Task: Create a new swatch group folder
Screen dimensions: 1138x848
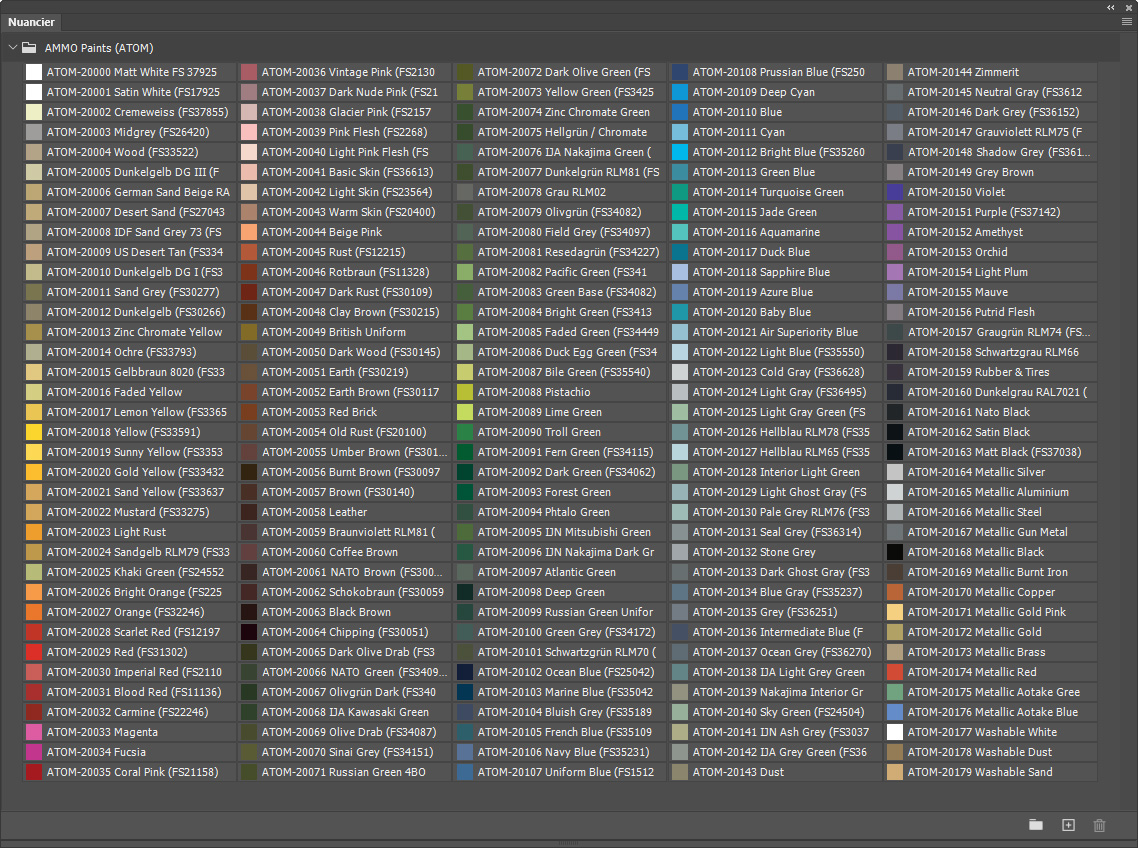Action: (x=1036, y=825)
